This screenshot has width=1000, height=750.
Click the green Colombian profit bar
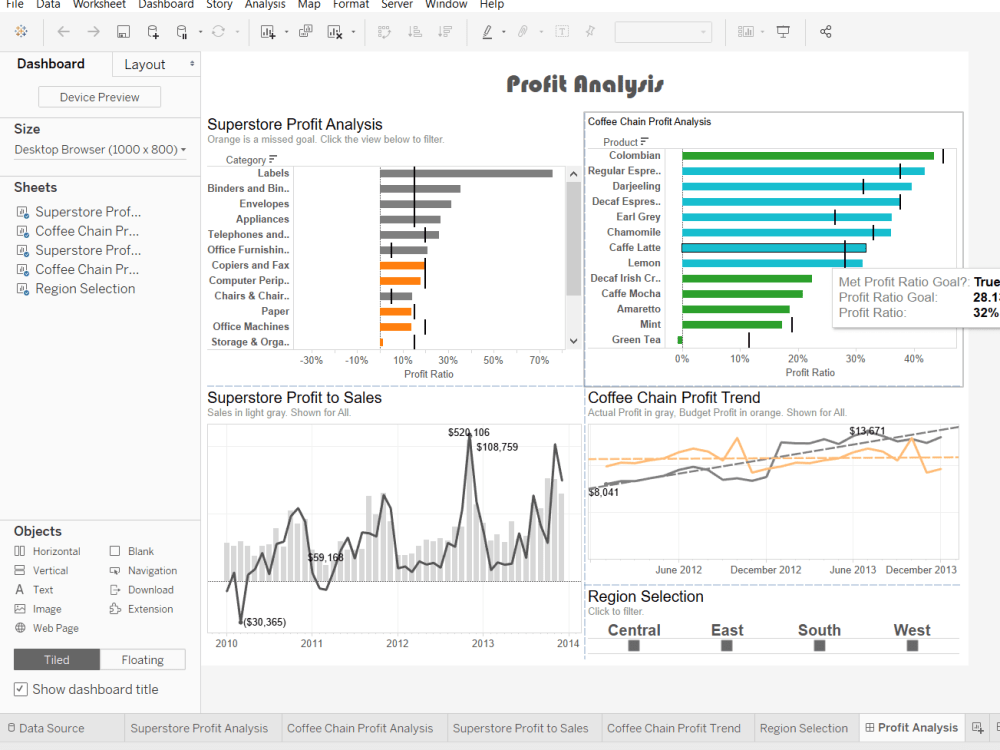point(807,156)
